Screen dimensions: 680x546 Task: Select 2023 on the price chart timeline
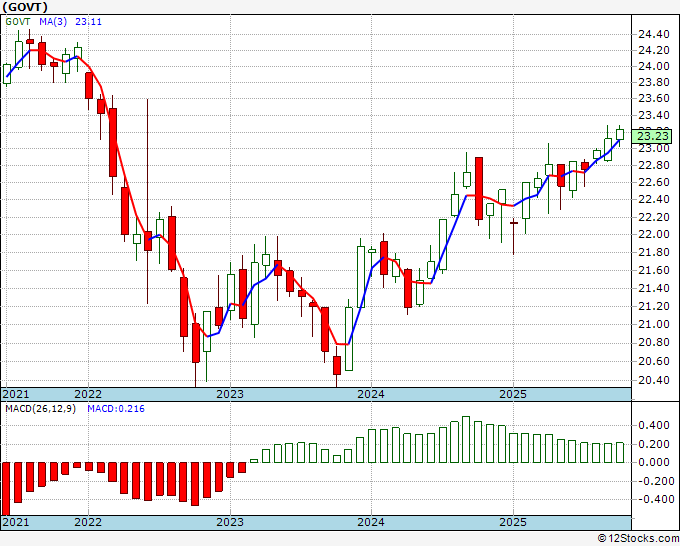click(230, 394)
